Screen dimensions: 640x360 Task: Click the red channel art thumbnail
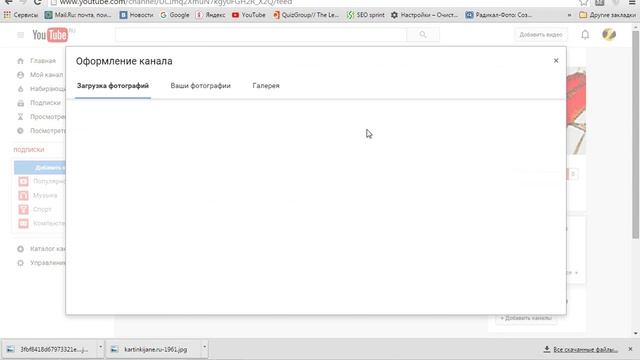pyautogui.click(x=576, y=111)
